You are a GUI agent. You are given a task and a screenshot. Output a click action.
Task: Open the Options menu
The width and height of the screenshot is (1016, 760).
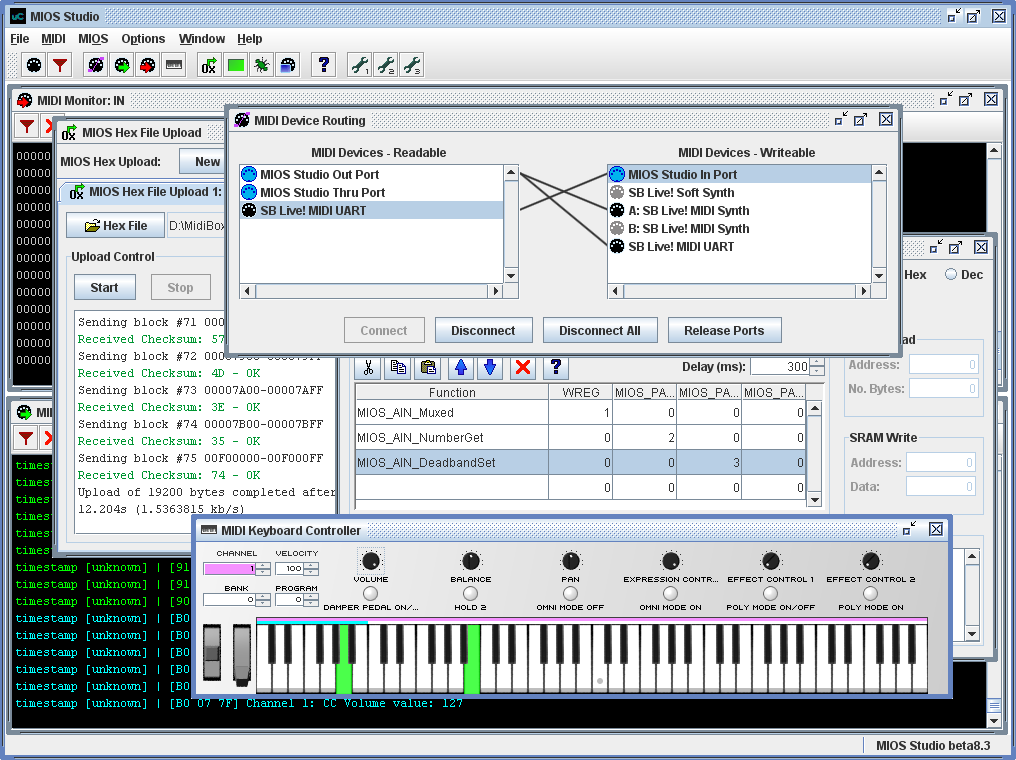[x=143, y=39]
